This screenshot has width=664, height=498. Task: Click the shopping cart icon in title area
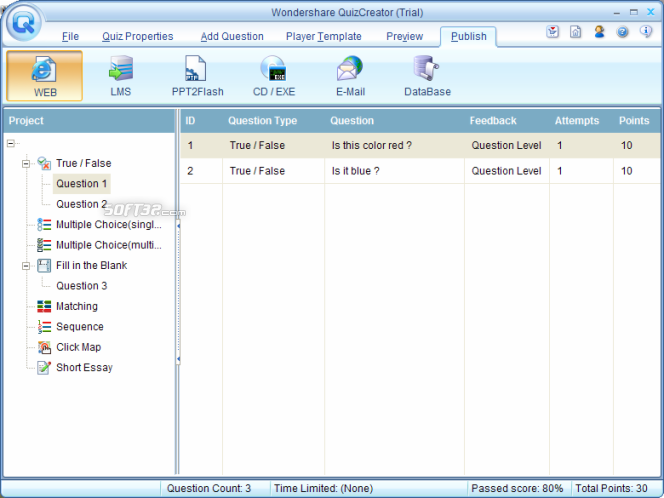(x=553, y=32)
